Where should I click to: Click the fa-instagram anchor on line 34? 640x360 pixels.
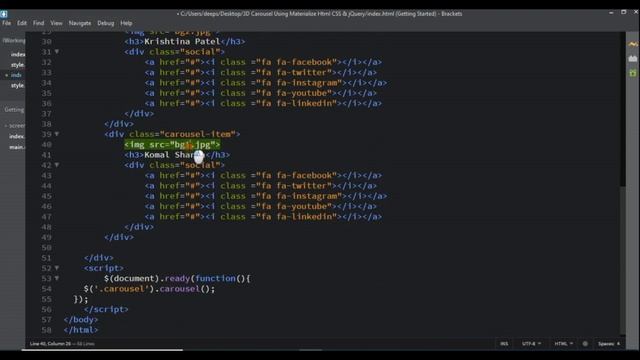266,83
